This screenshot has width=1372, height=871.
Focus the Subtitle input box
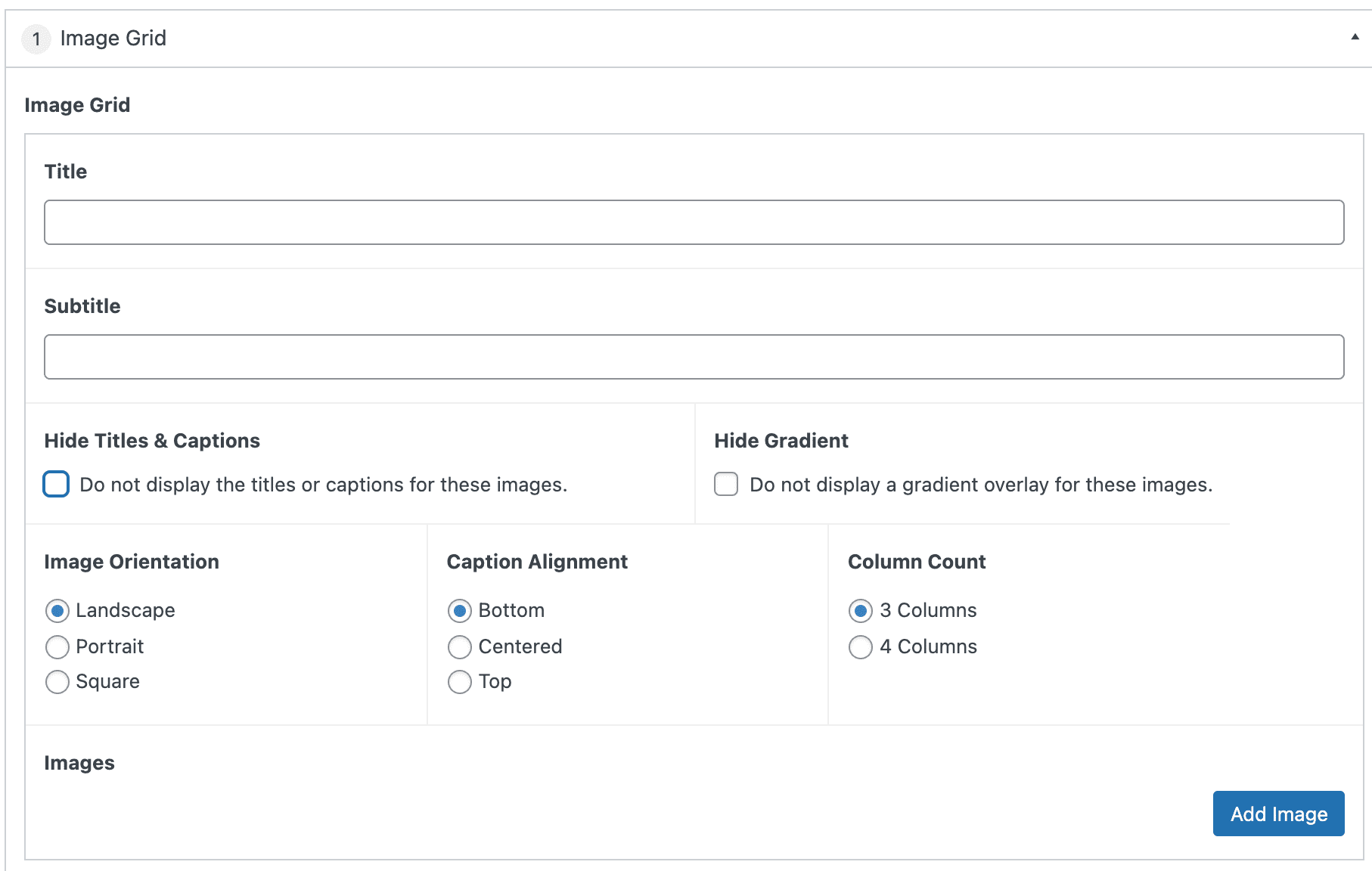(x=694, y=357)
